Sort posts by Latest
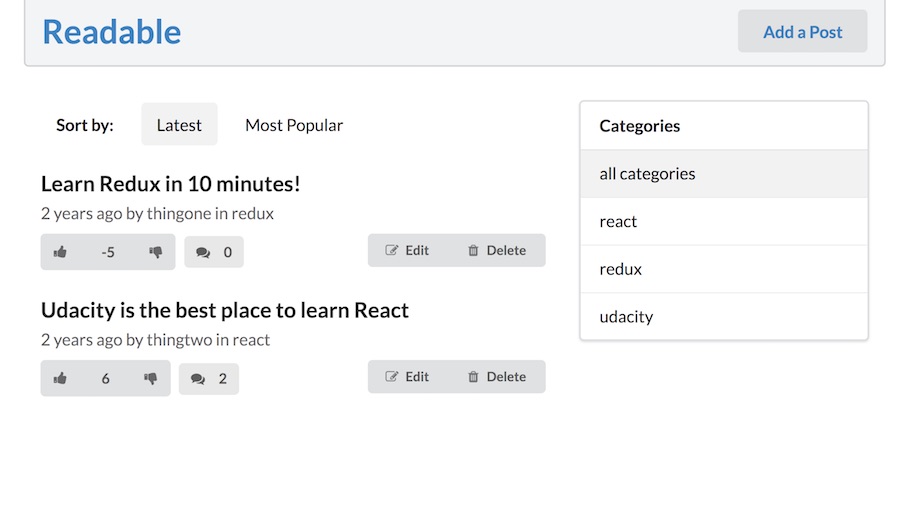The width and height of the screenshot is (912, 513). 179,125
